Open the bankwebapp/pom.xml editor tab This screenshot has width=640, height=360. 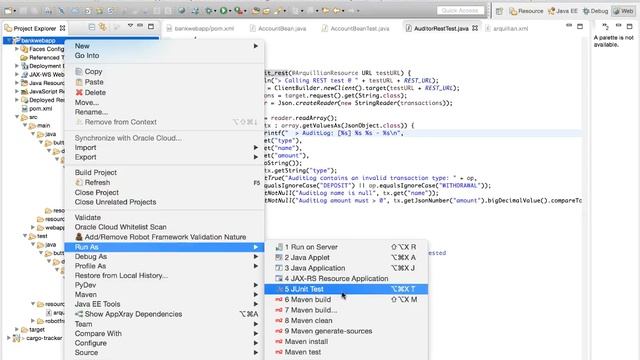pos(200,29)
